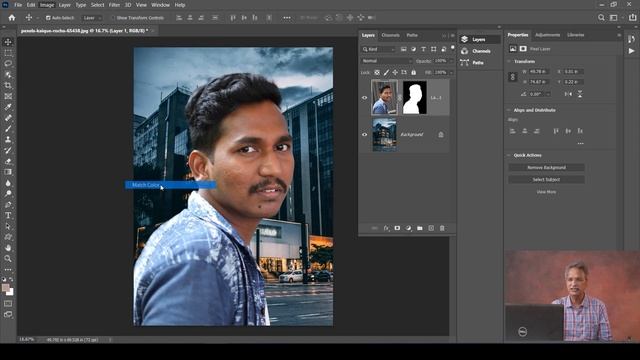Click the Select Subject button
This screenshot has height=360, width=640.
[x=546, y=180]
